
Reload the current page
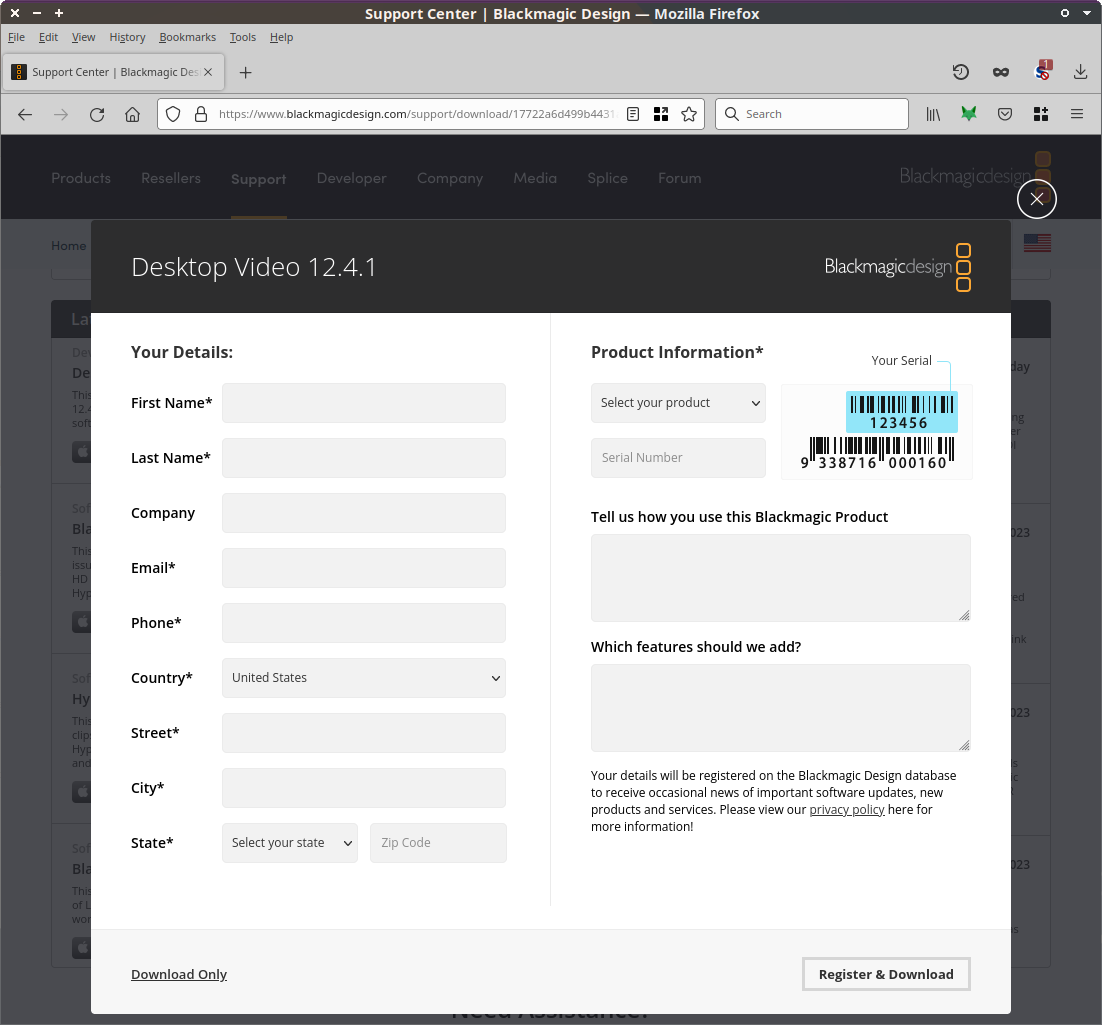coord(97,114)
